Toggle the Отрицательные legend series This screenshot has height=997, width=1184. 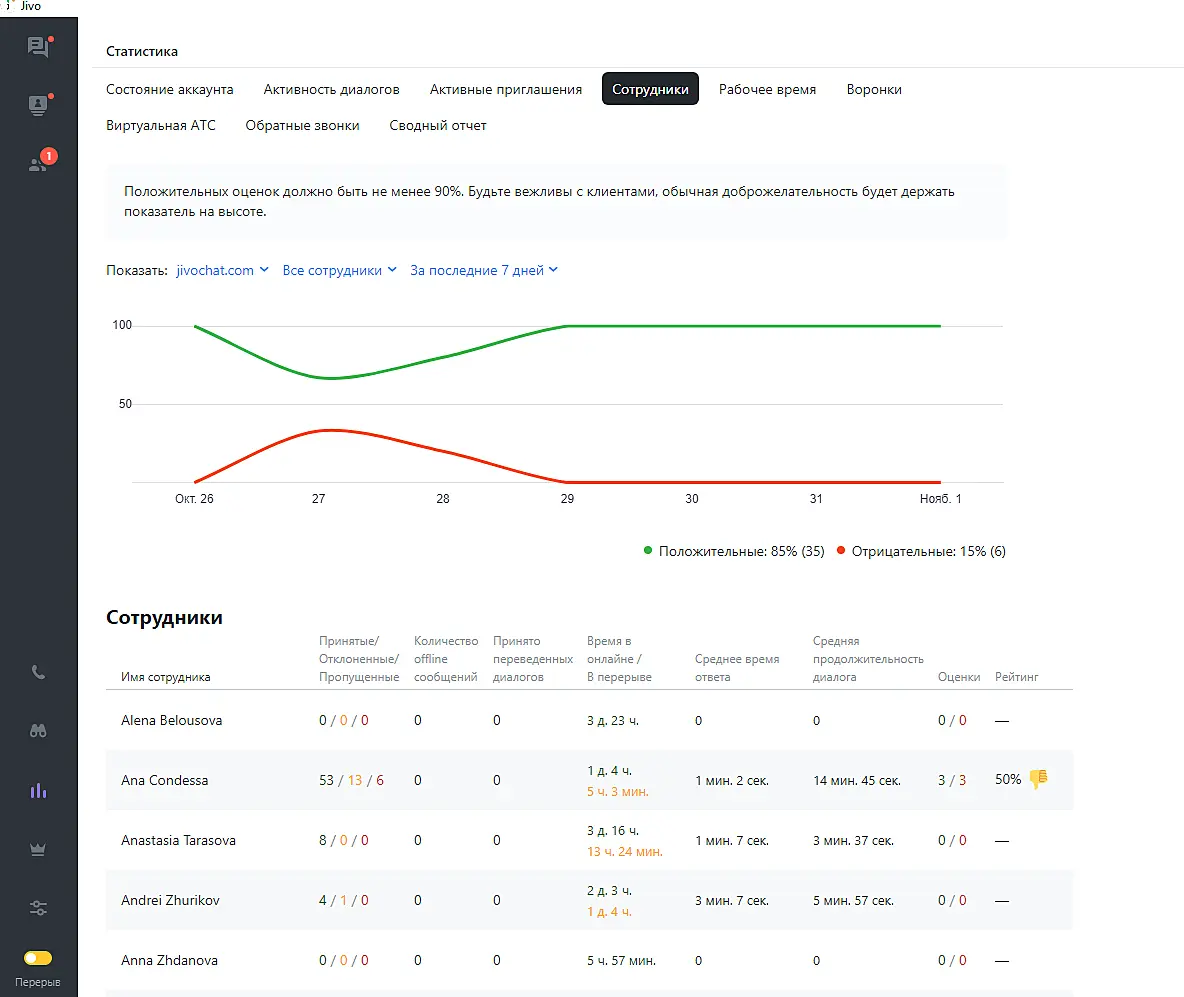pos(921,551)
